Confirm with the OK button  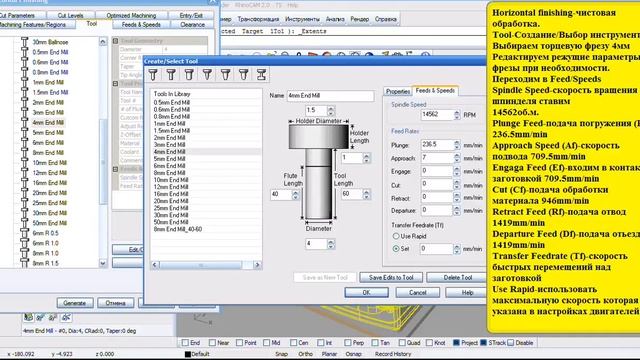(366, 293)
